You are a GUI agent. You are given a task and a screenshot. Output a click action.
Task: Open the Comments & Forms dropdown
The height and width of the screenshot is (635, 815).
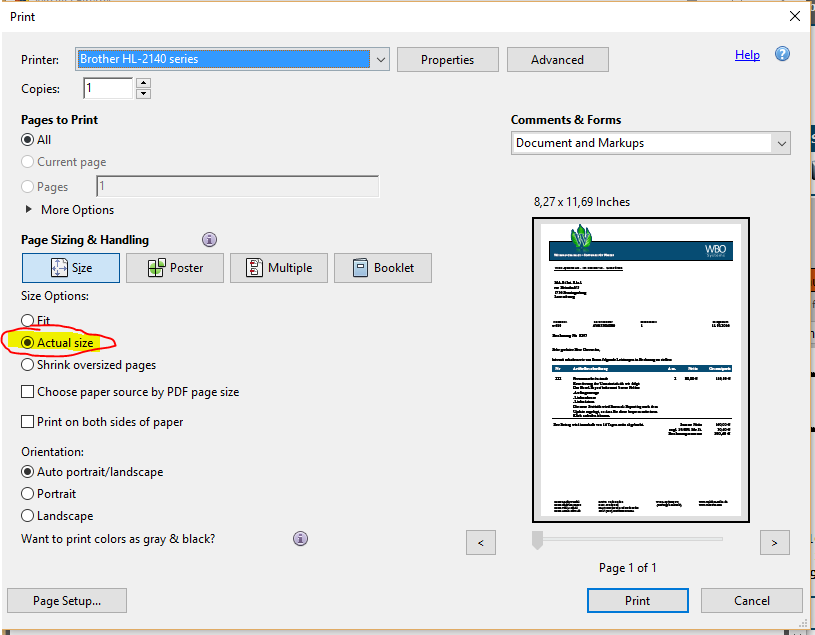click(x=781, y=143)
